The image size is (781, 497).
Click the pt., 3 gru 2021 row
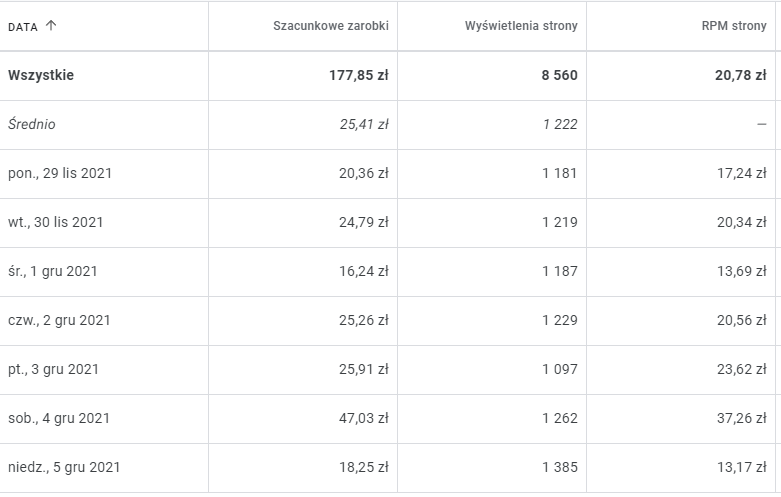point(53,369)
